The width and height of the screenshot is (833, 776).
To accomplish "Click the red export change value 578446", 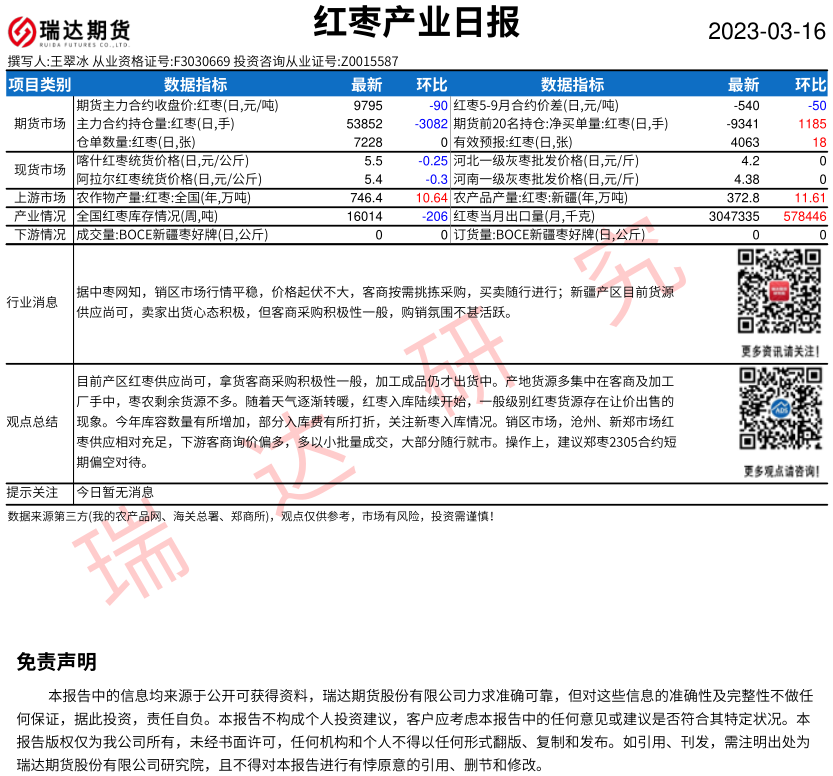I will [x=804, y=216].
